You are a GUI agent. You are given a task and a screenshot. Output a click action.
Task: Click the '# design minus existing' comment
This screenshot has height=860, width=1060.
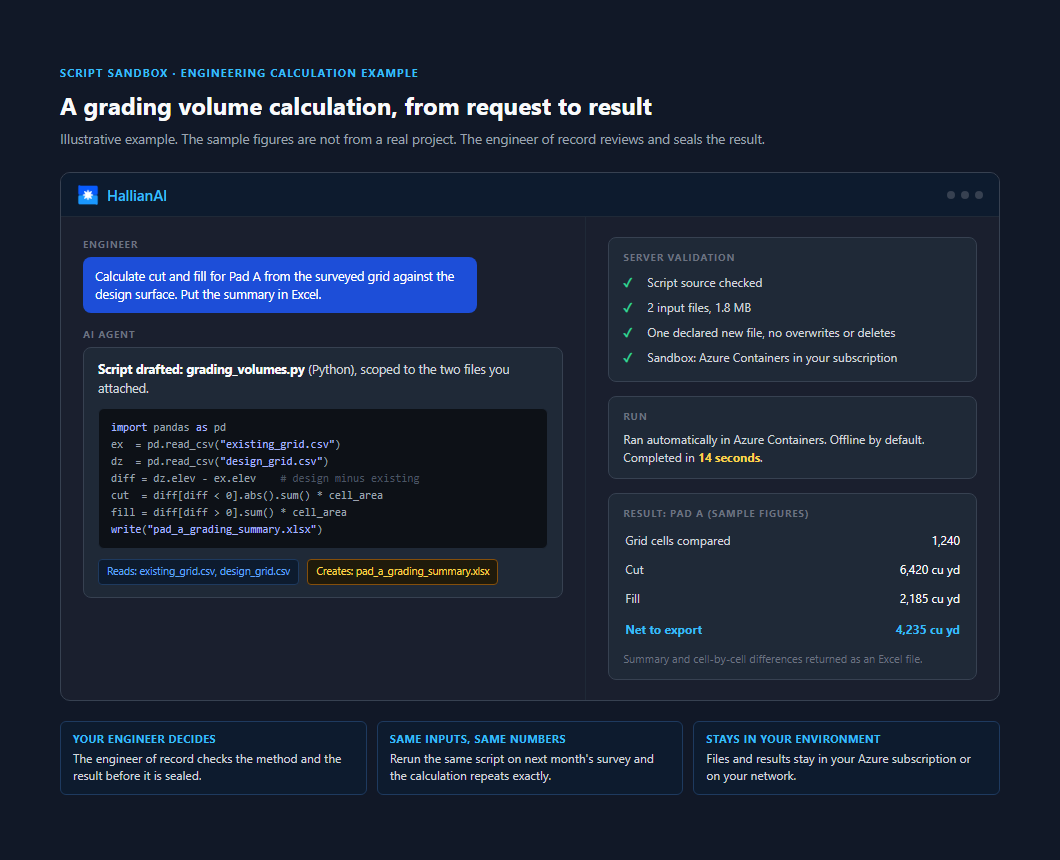[x=350, y=478]
